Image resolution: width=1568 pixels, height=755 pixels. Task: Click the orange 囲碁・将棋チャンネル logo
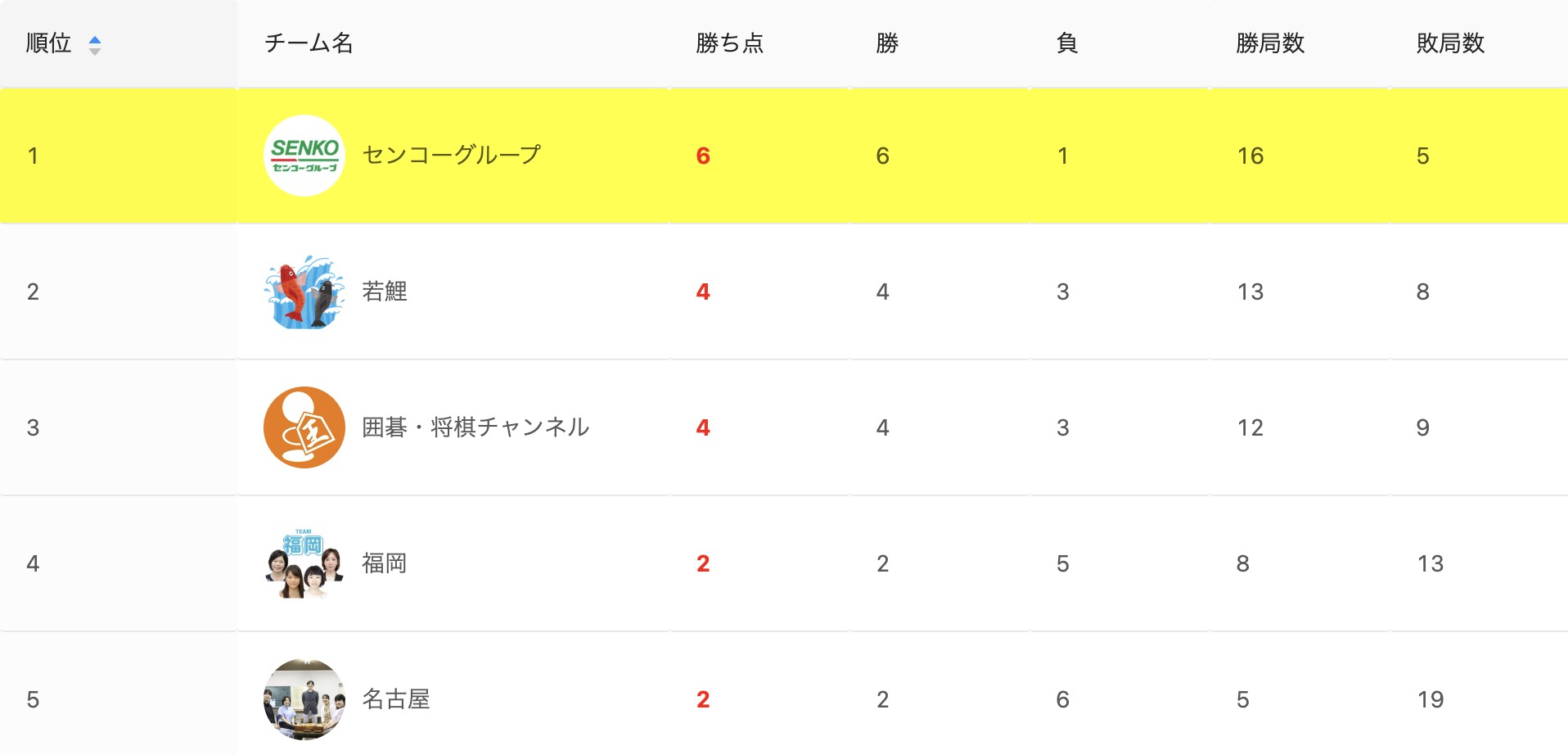tap(304, 427)
